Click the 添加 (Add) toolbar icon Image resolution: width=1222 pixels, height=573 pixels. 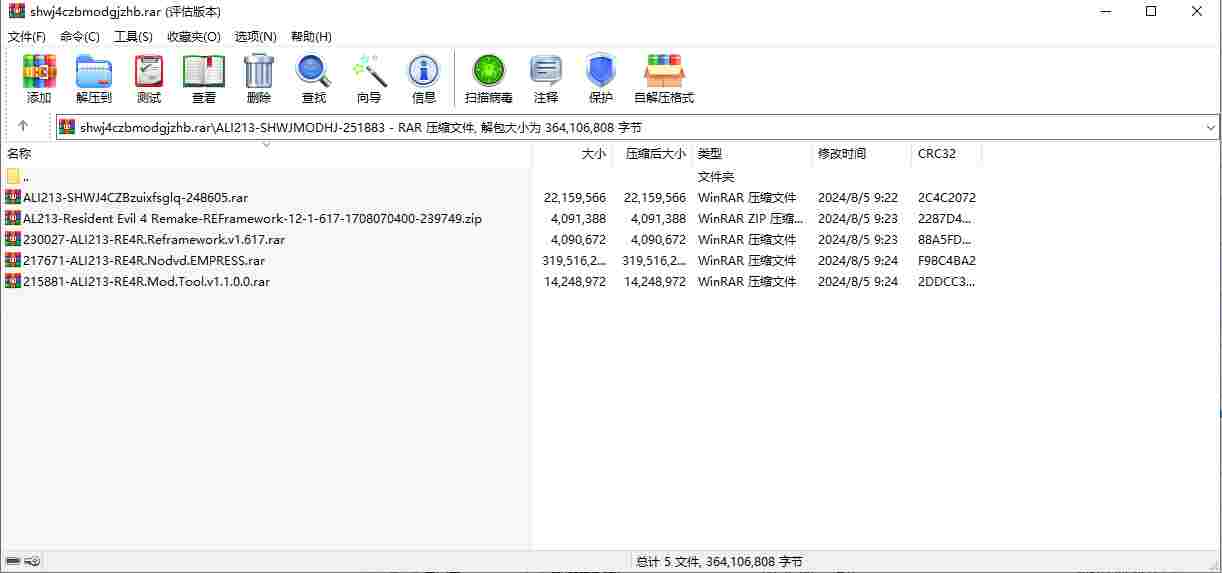coord(39,71)
